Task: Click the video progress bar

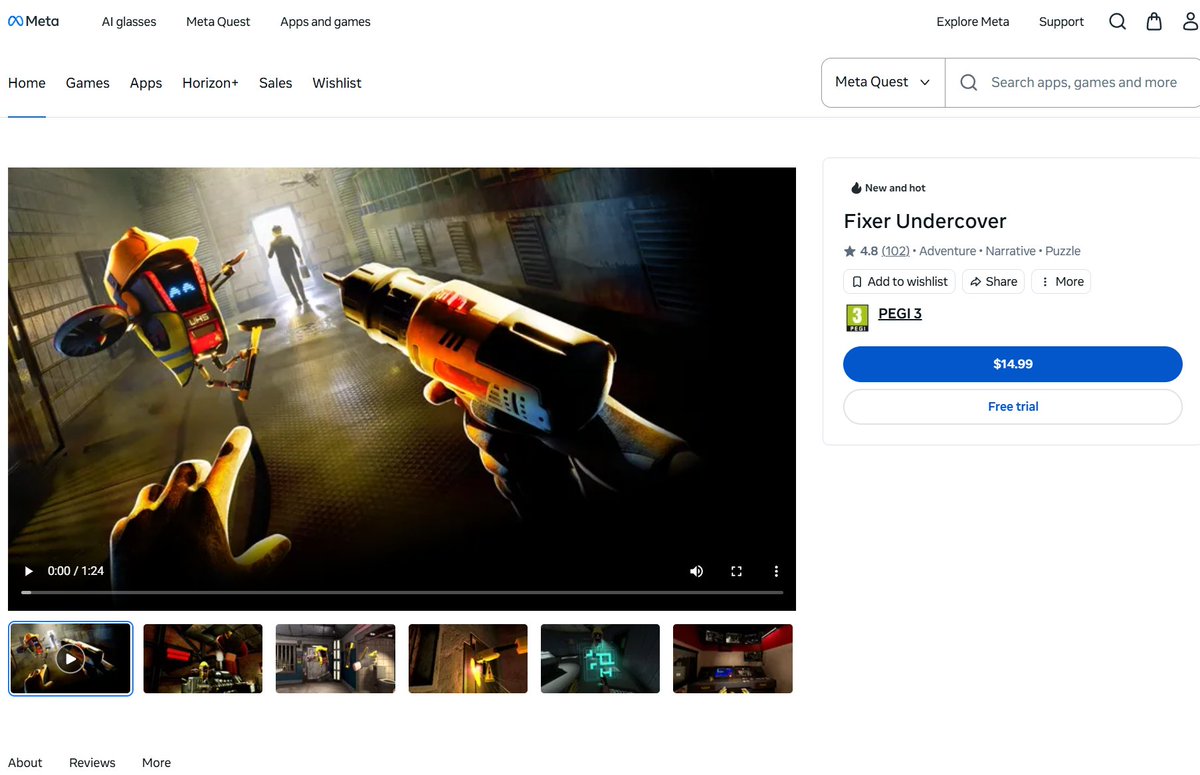Action: point(402,592)
